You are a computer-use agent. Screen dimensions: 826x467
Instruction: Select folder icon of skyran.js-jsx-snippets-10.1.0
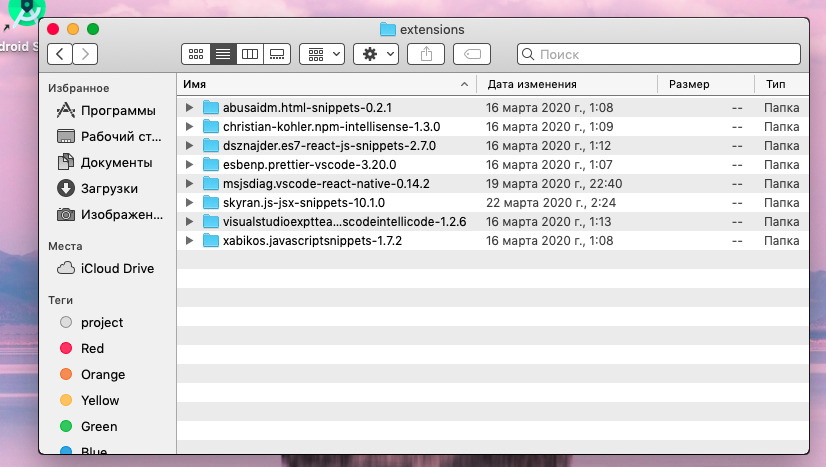coord(211,202)
